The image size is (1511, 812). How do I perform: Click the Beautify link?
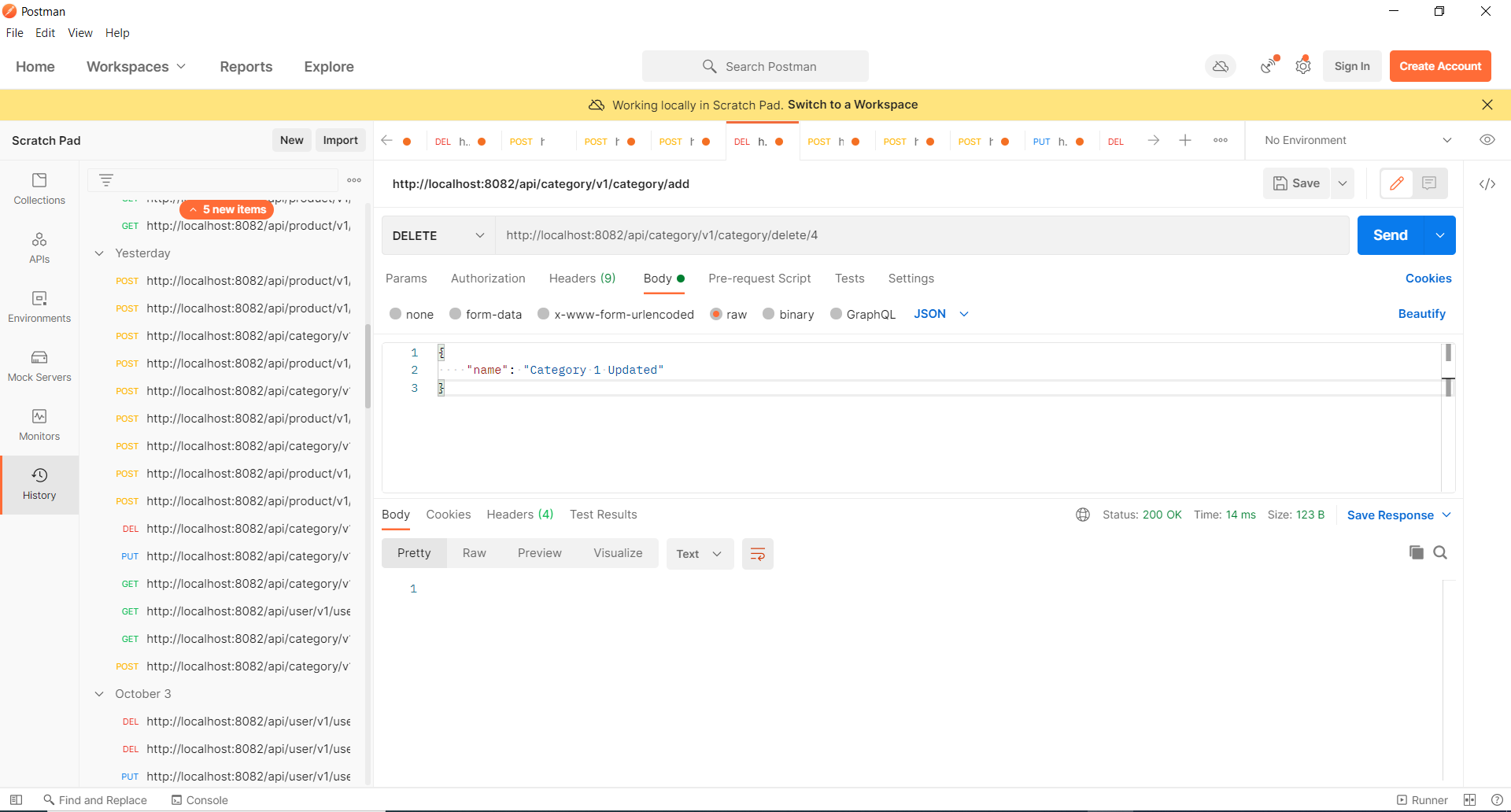(1421, 314)
